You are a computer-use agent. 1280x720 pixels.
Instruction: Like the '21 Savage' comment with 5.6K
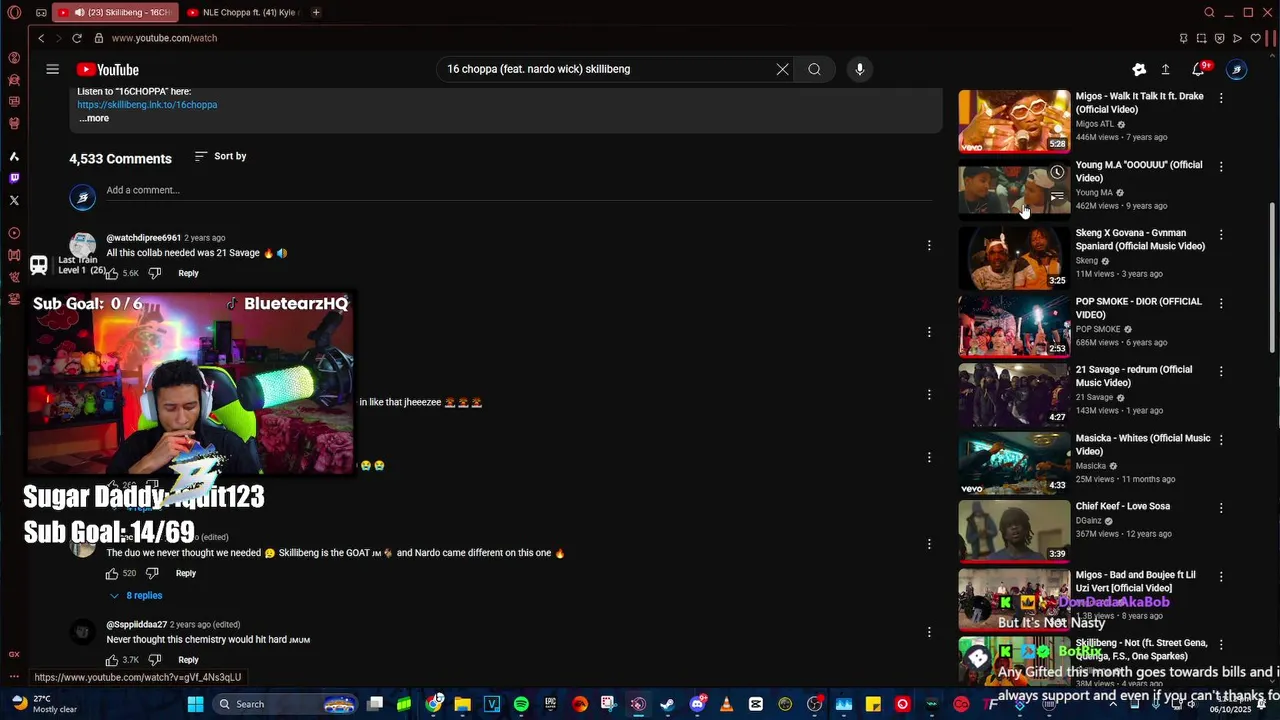click(112, 273)
